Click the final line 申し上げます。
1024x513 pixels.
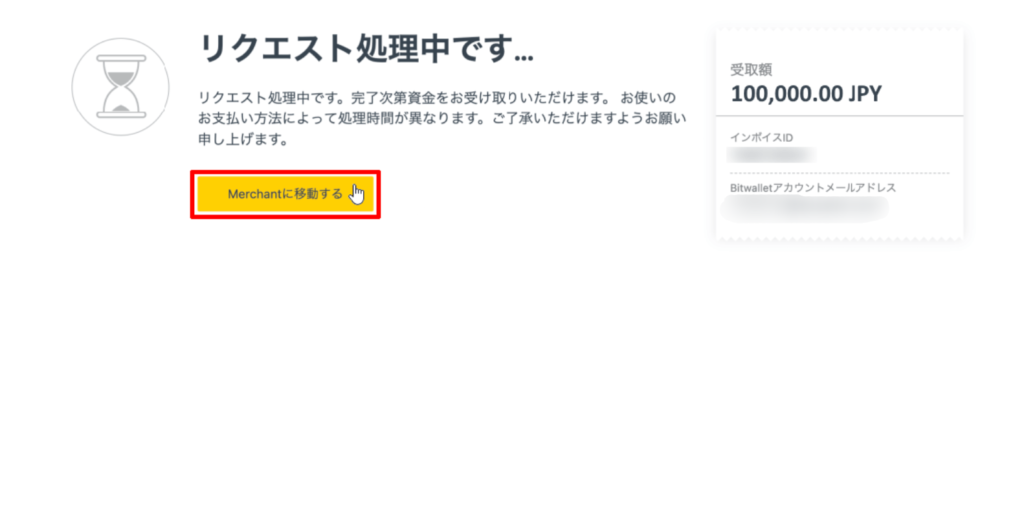(x=243, y=140)
